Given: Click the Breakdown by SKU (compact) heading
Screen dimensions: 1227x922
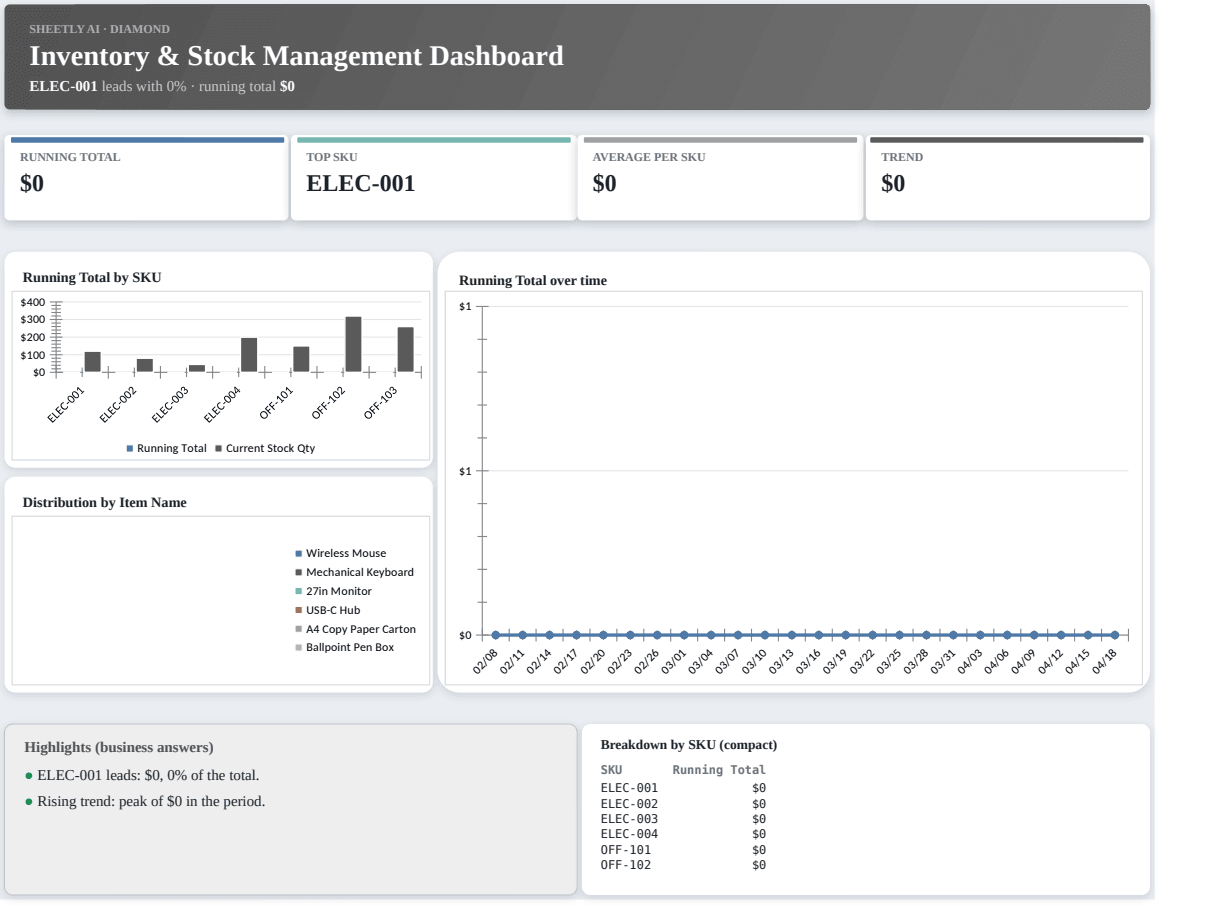Looking at the screenshot, I should tap(689, 745).
